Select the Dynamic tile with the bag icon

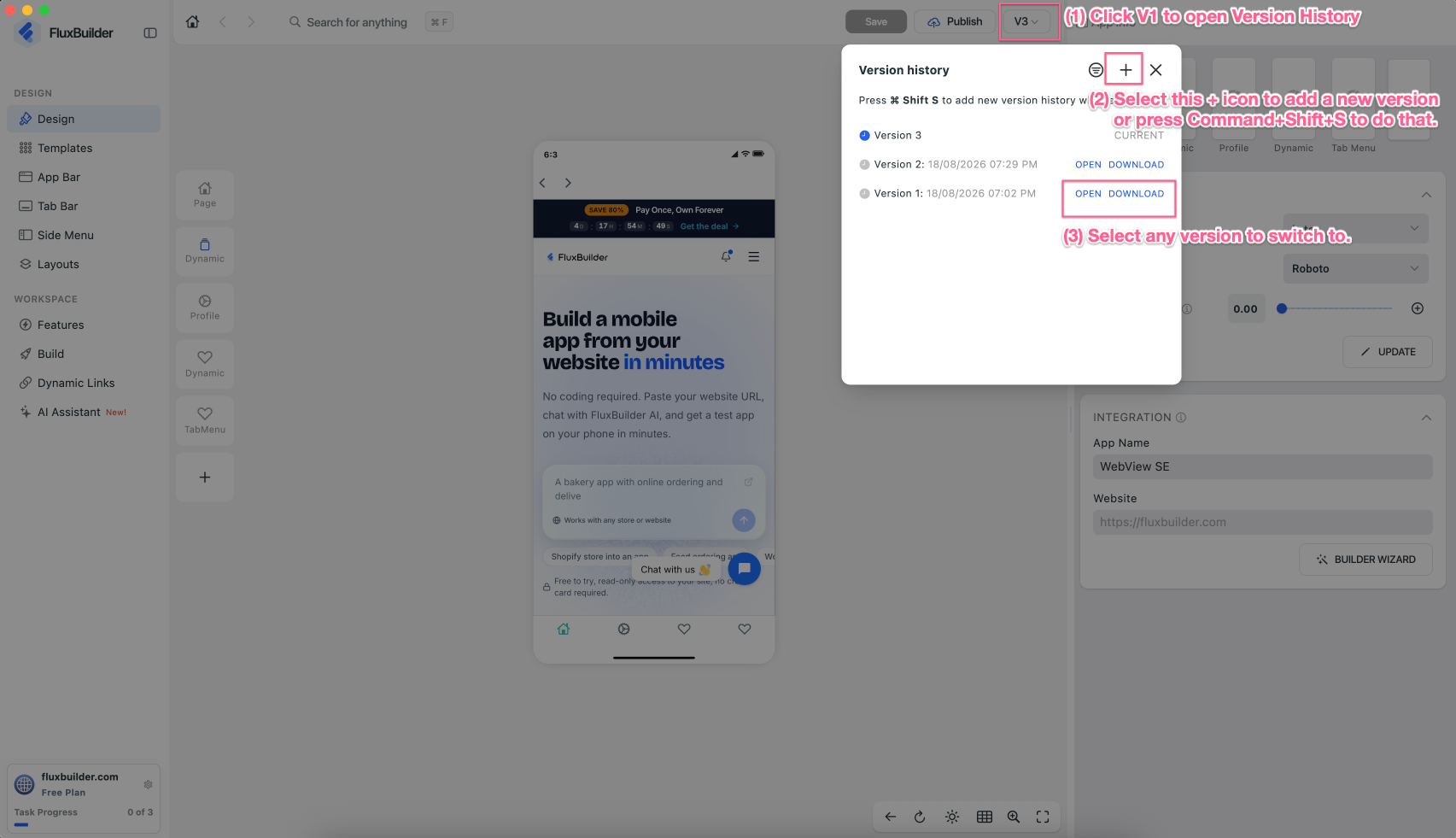tap(205, 251)
